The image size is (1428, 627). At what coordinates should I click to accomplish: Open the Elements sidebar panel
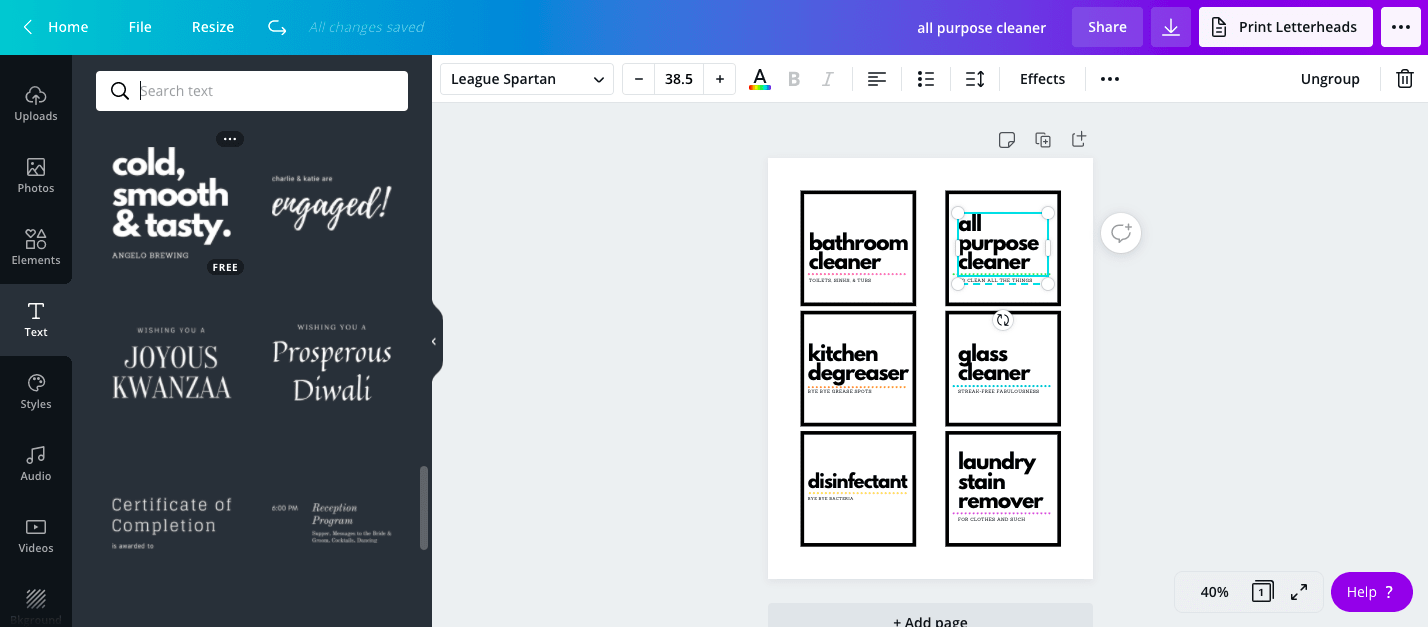click(36, 247)
